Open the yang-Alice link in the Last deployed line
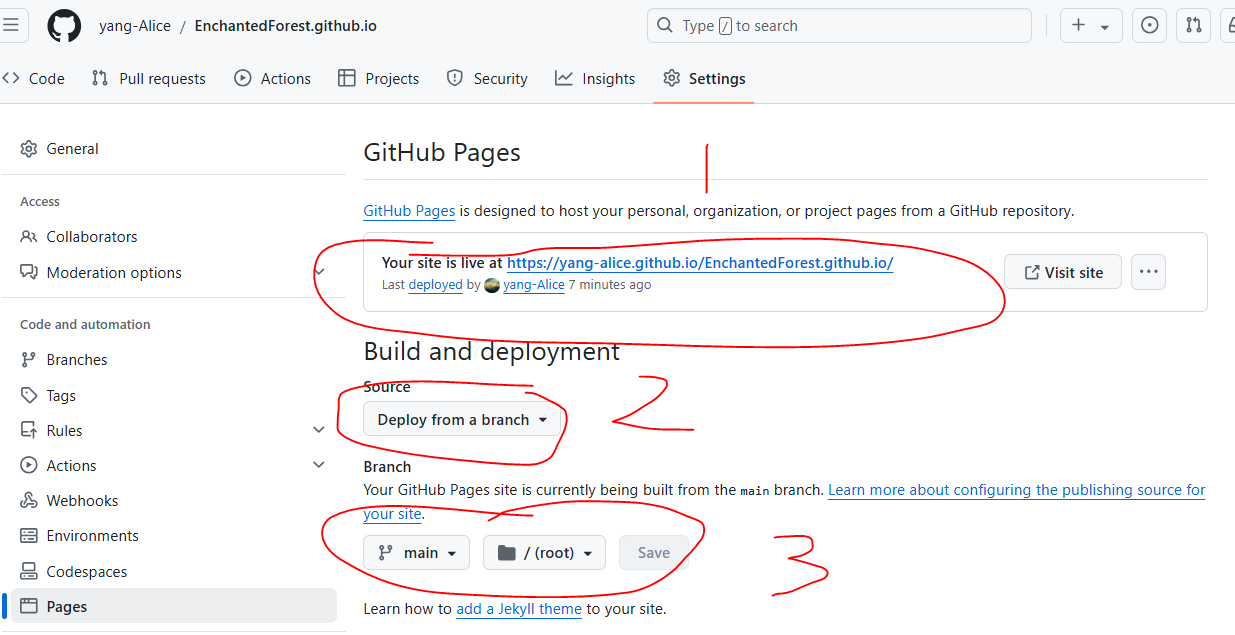This screenshot has width=1235, height=635. click(534, 285)
